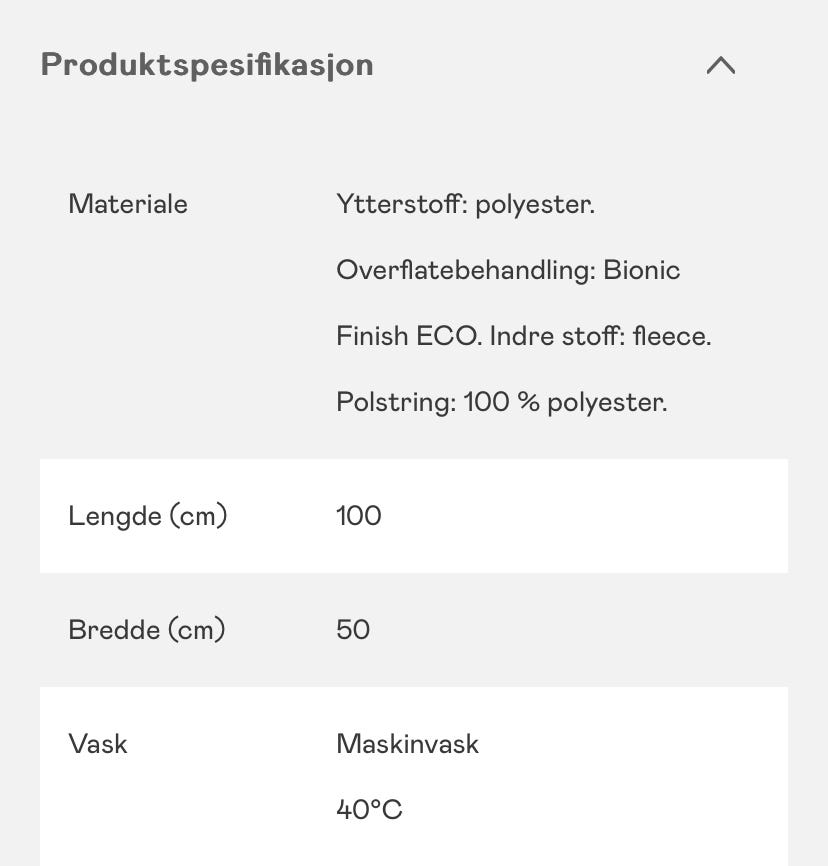Click the Produktspesifikasjon heading
The width and height of the screenshot is (828, 866).
click(207, 65)
